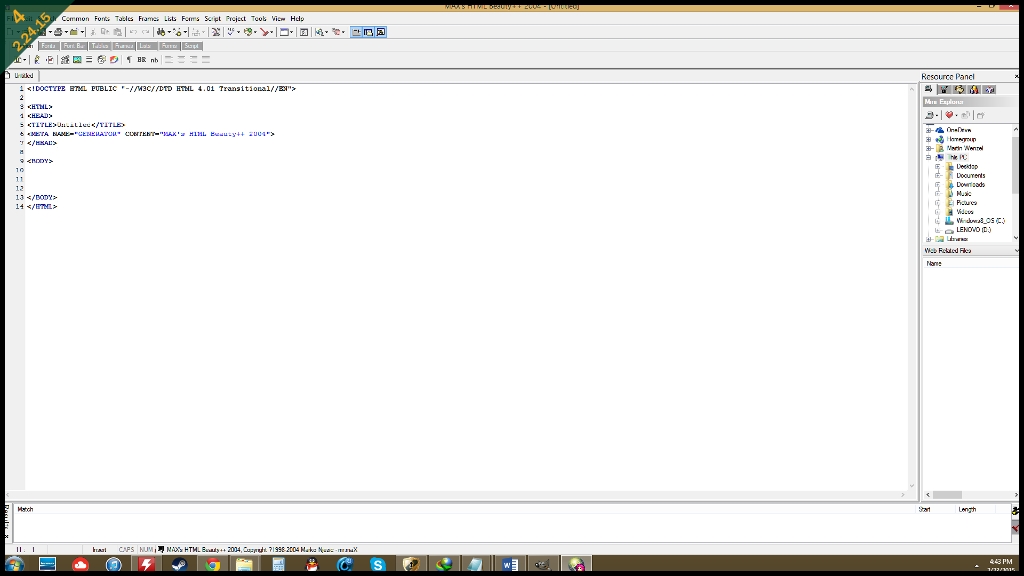Select the Untitled document tab
The width and height of the screenshot is (1024, 576).
coord(22,75)
